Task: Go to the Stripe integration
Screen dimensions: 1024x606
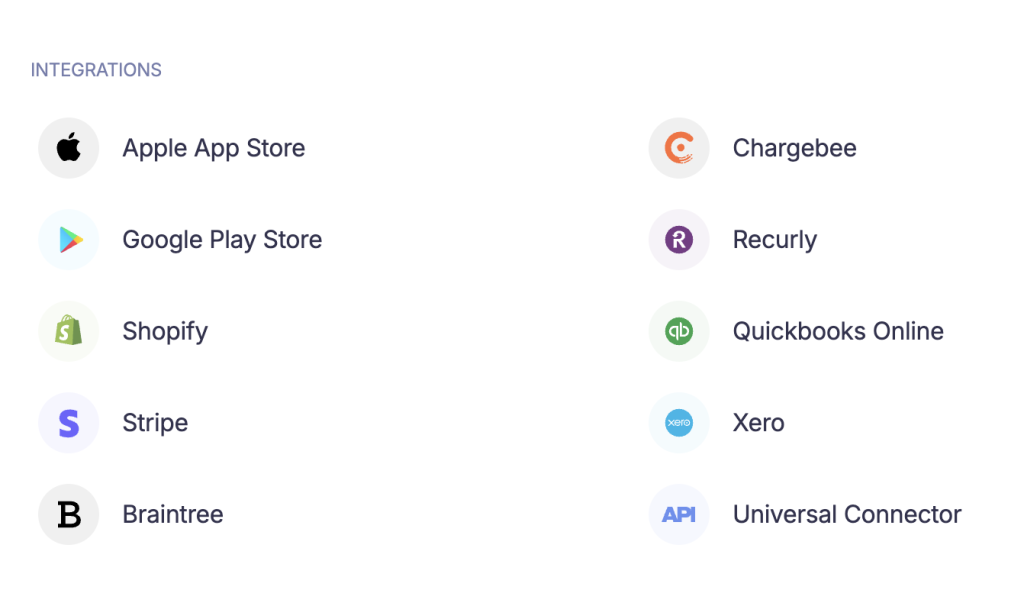Action: tap(155, 423)
